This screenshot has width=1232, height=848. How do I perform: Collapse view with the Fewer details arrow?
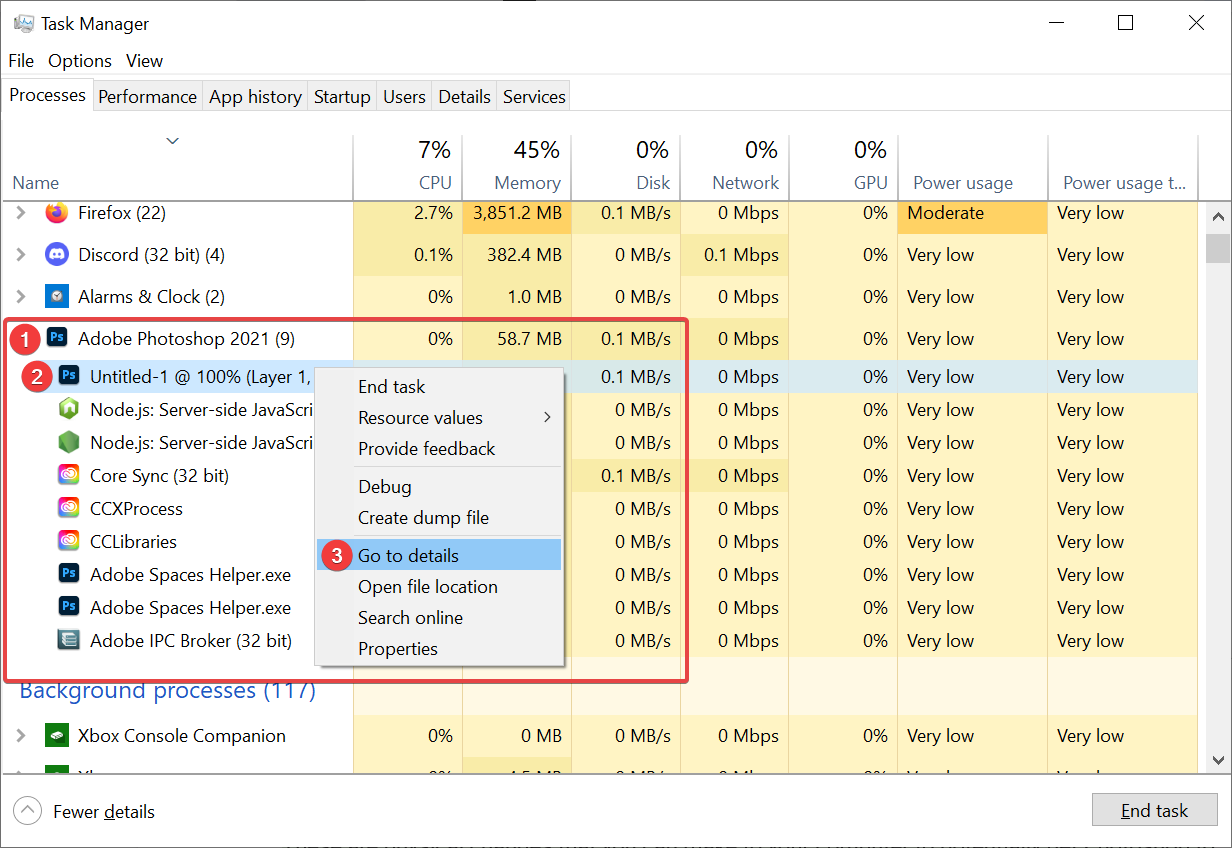point(27,811)
